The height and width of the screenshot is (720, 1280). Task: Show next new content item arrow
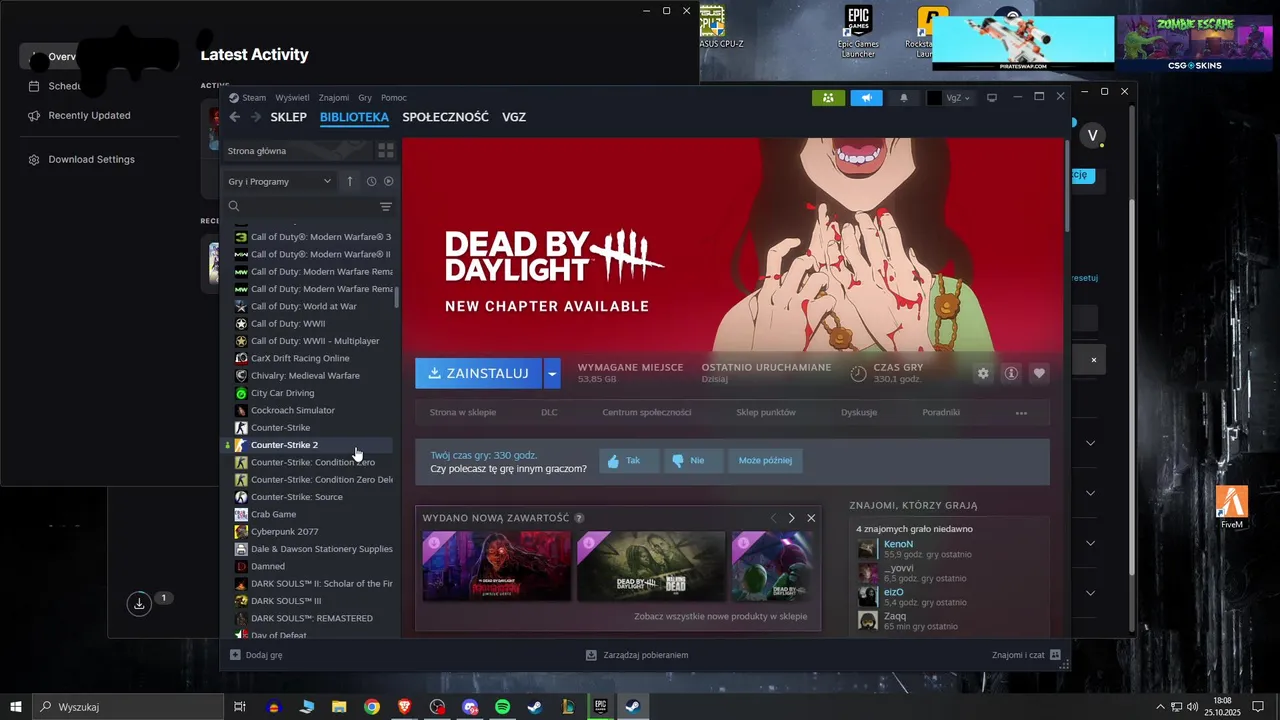coord(791,518)
